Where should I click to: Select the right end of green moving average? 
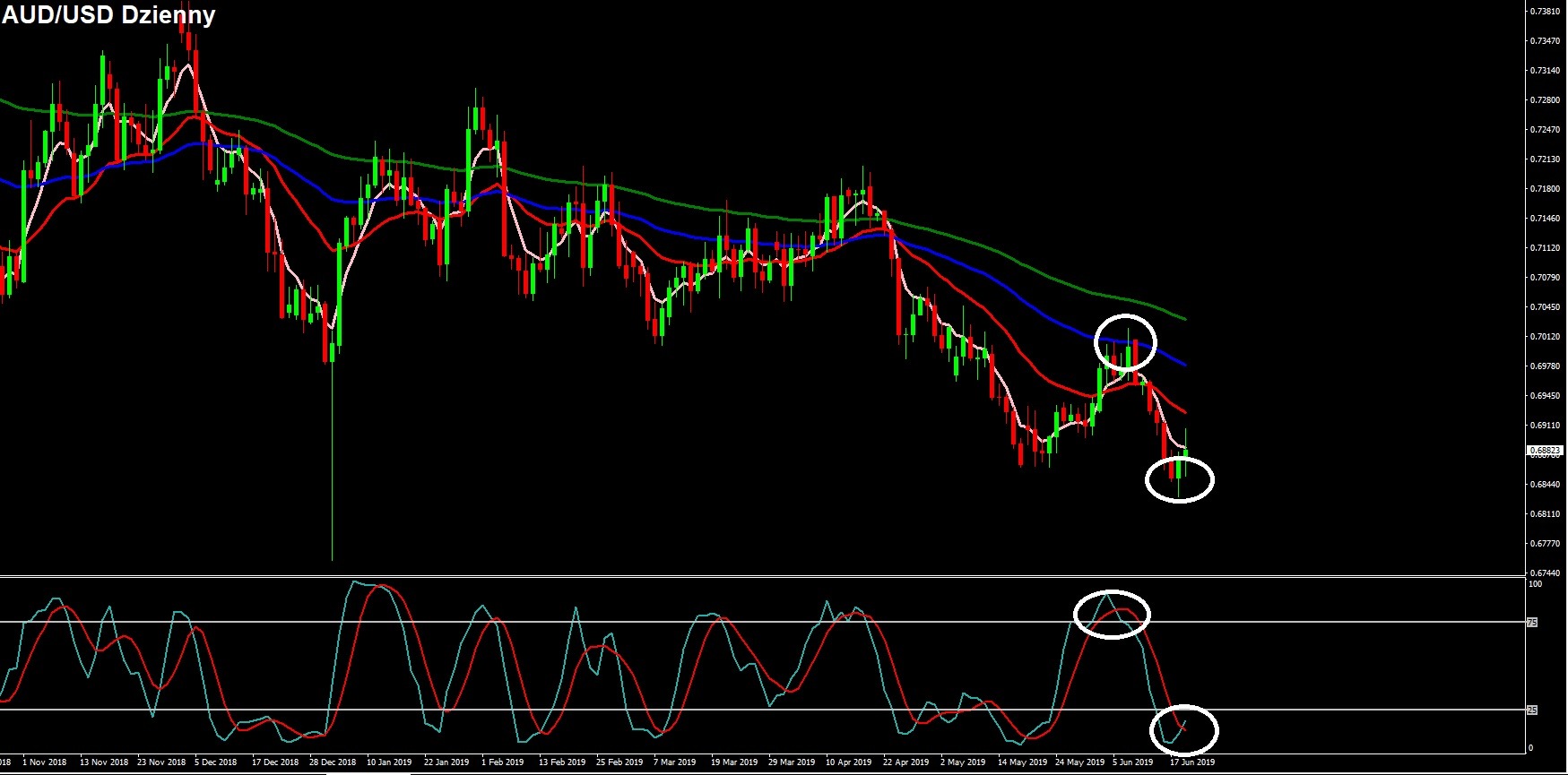[1184, 318]
